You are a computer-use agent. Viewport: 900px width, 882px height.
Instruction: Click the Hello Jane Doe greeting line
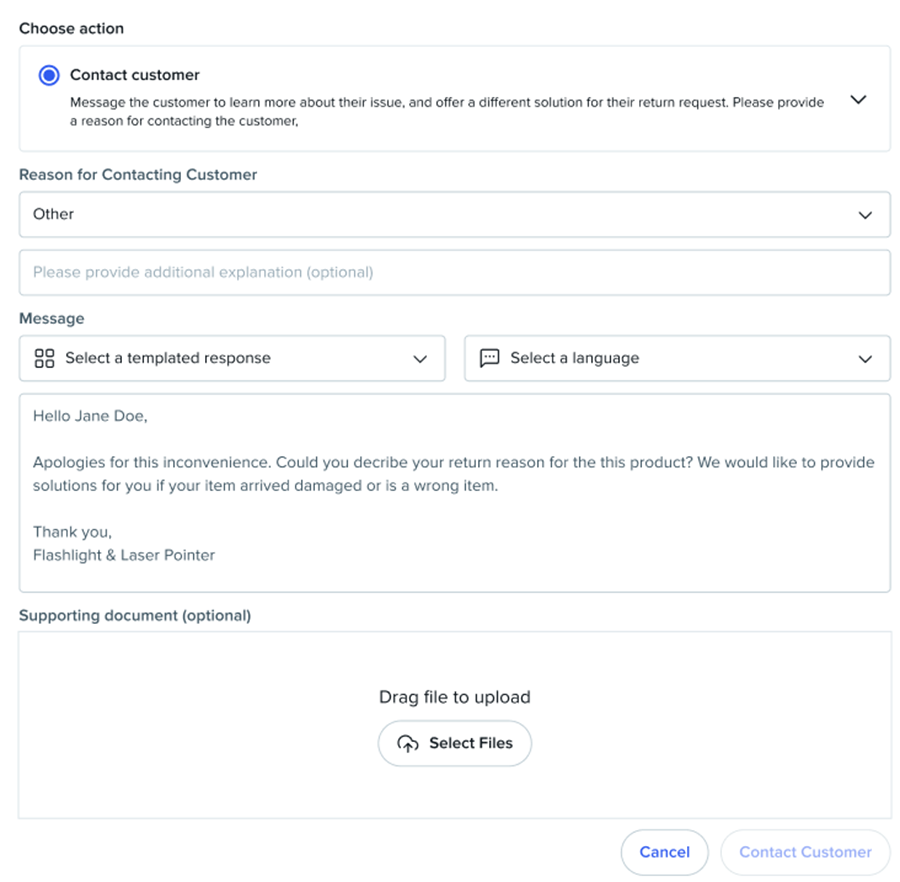(x=90, y=416)
